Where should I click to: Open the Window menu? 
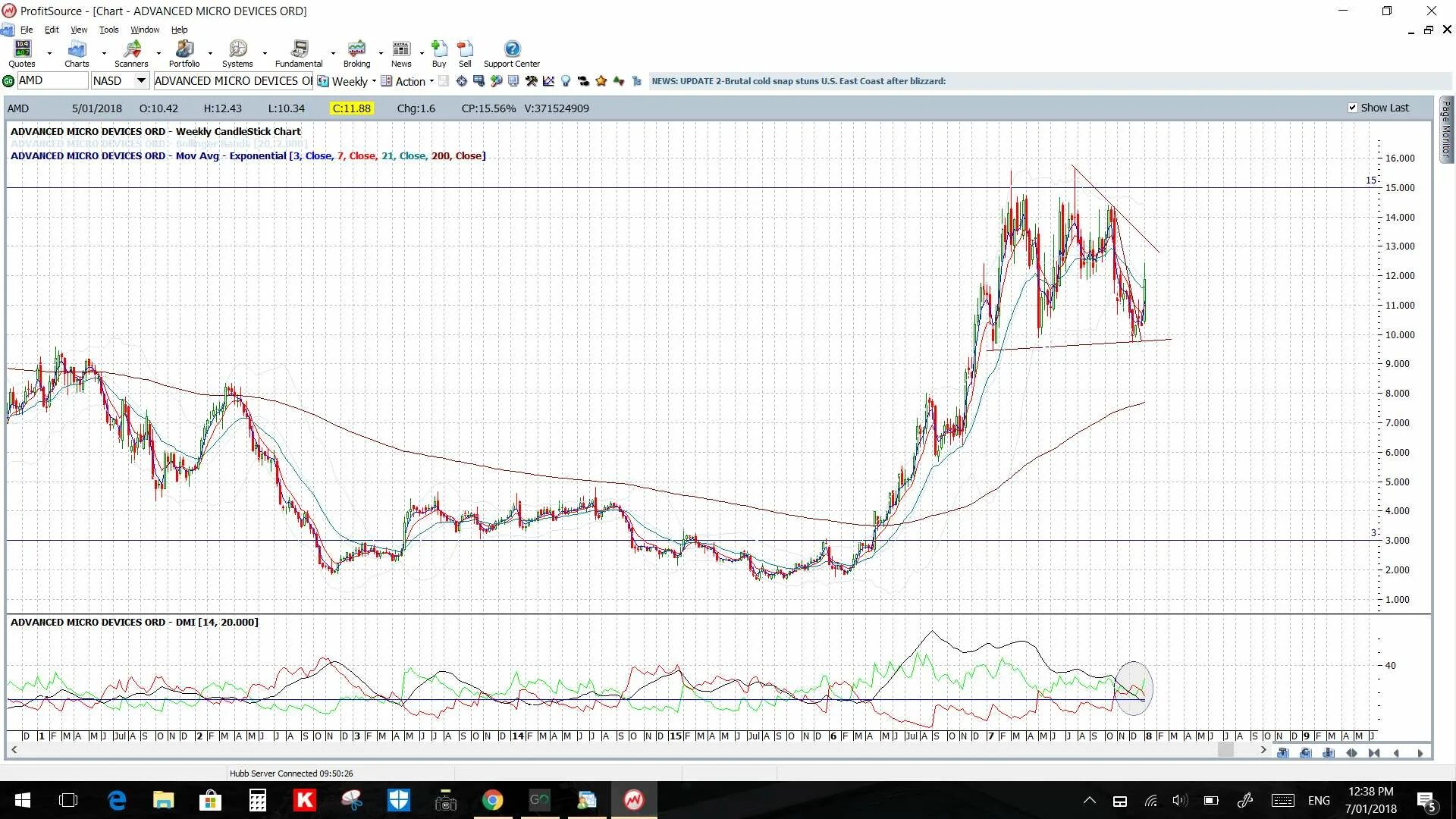pos(145,30)
